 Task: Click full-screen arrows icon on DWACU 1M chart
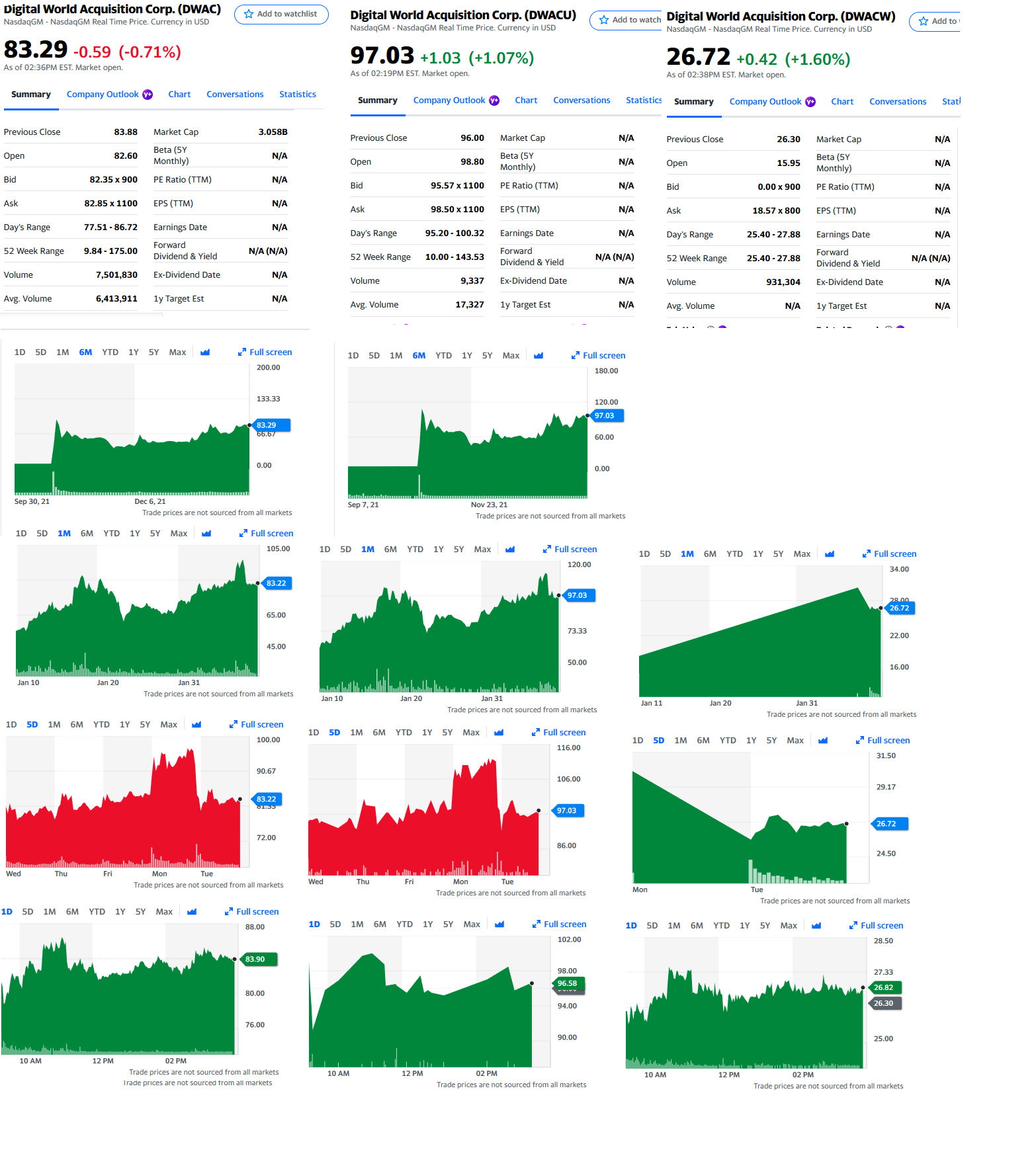[x=547, y=550]
